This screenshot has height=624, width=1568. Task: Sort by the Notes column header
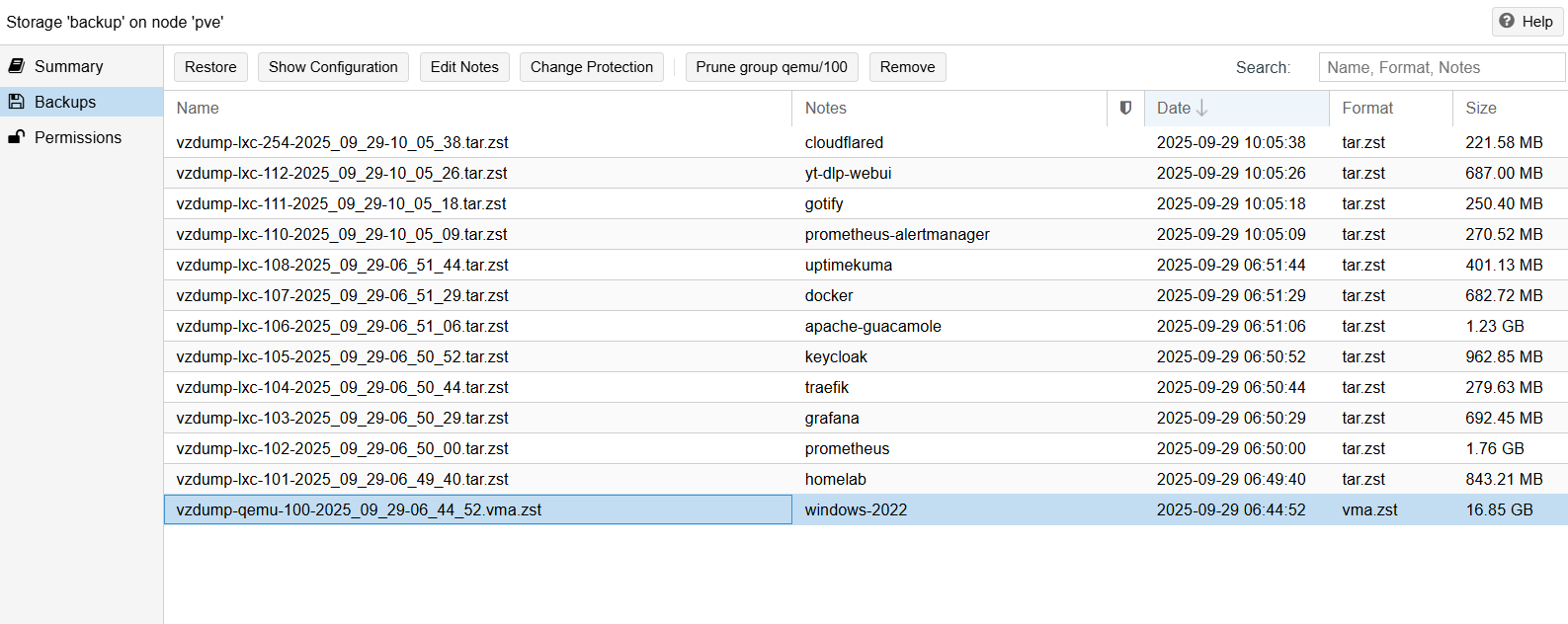point(825,108)
